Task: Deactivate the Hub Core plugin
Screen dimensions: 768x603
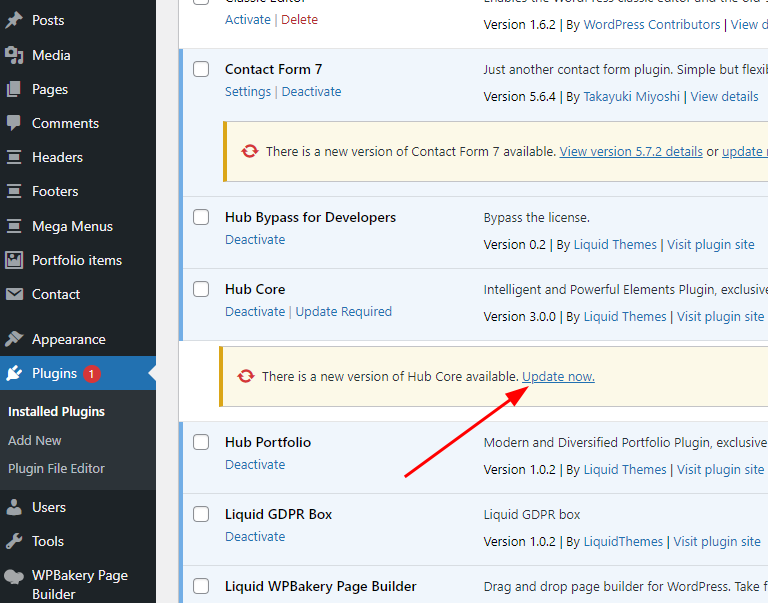Action: [255, 312]
